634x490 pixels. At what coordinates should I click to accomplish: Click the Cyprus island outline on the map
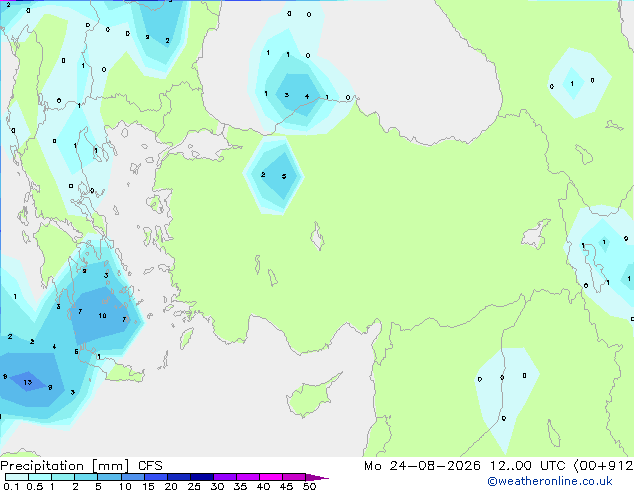tap(313, 395)
